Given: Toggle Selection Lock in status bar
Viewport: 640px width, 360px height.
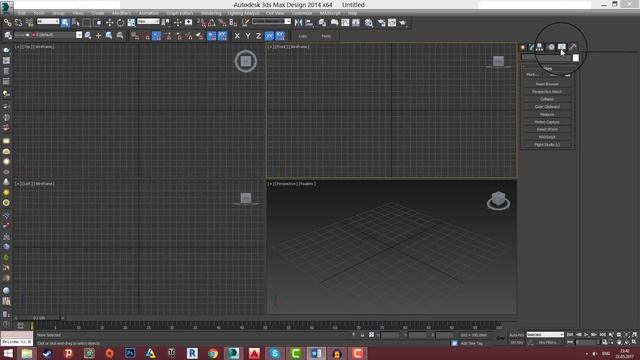Looking at the screenshot, I should (362, 335).
